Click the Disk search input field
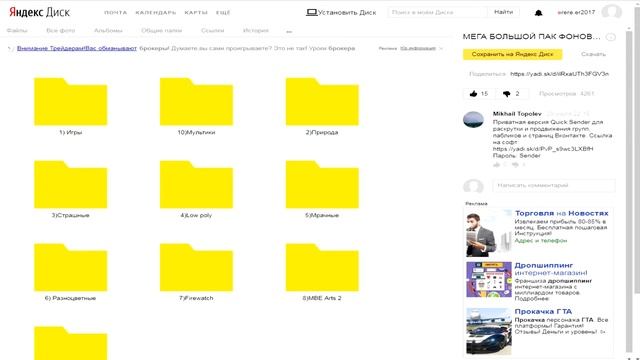This screenshot has height=360, width=640. [x=438, y=12]
